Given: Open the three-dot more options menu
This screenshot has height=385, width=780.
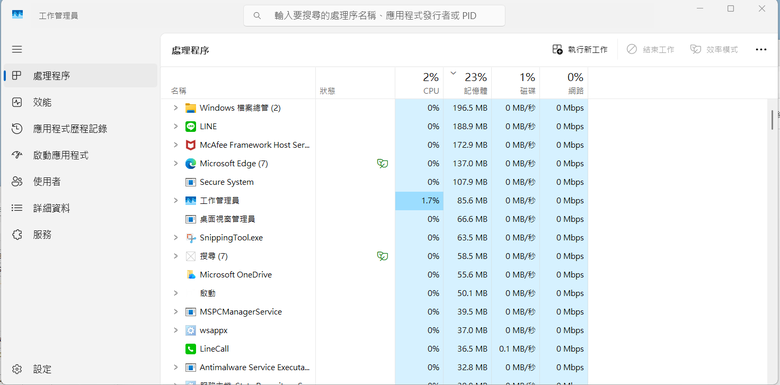Looking at the screenshot, I should 761,49.
